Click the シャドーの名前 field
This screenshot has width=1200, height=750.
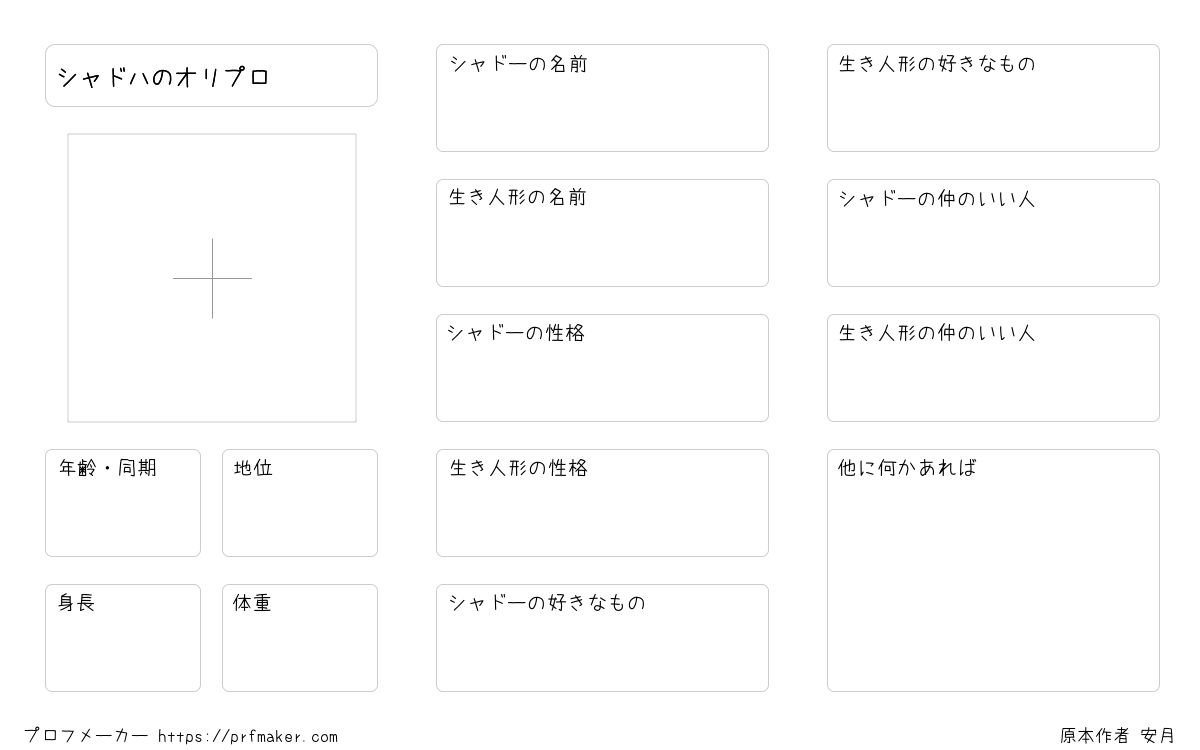[602, 98]
